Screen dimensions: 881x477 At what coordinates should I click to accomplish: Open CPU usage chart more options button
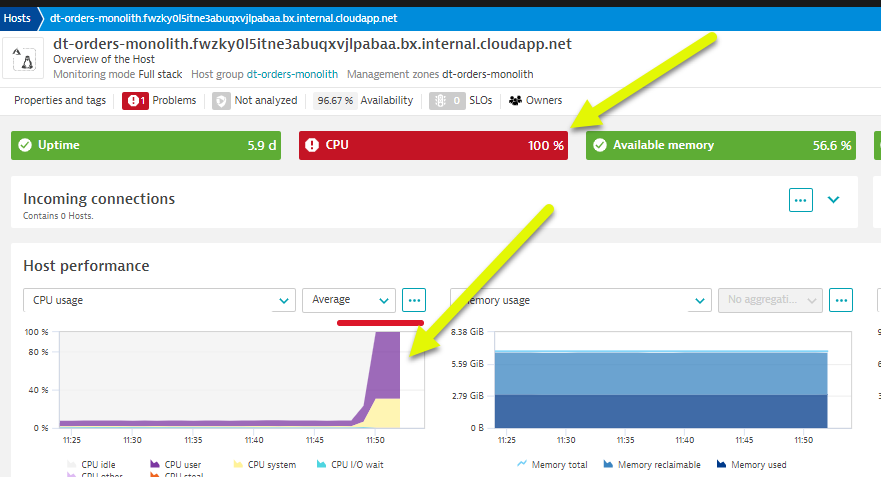(414, 300)
